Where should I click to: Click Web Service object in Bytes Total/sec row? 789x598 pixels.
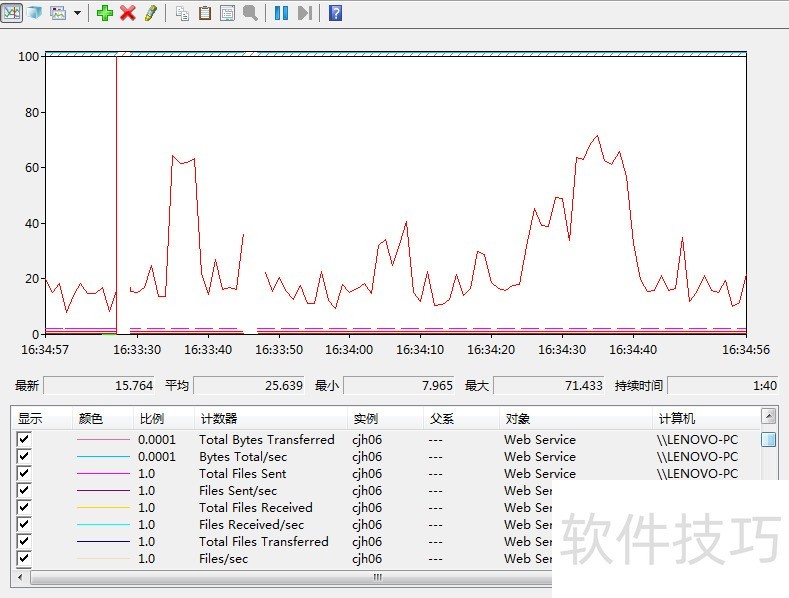[540, 457]
